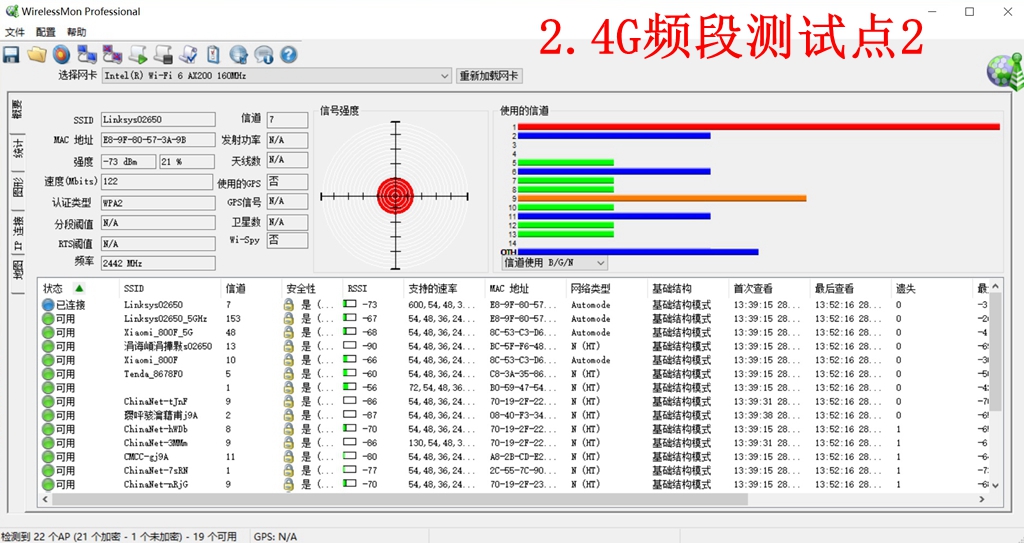Click the orange channel 9 usage bar

click(662, 198)
